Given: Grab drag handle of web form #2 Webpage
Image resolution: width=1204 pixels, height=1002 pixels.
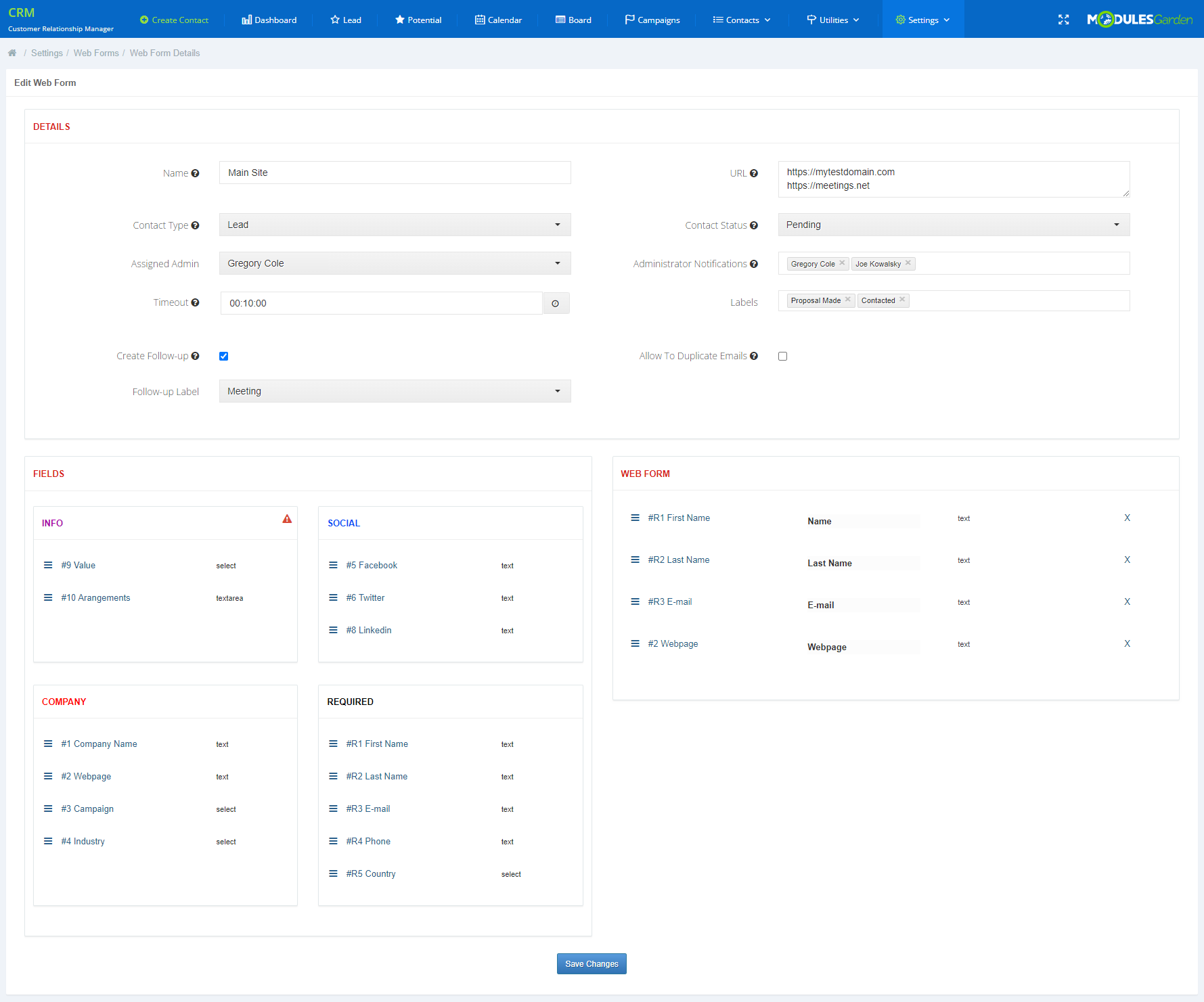Looking at the screenshot, I should pyautogui.click(x=635, y=643).
